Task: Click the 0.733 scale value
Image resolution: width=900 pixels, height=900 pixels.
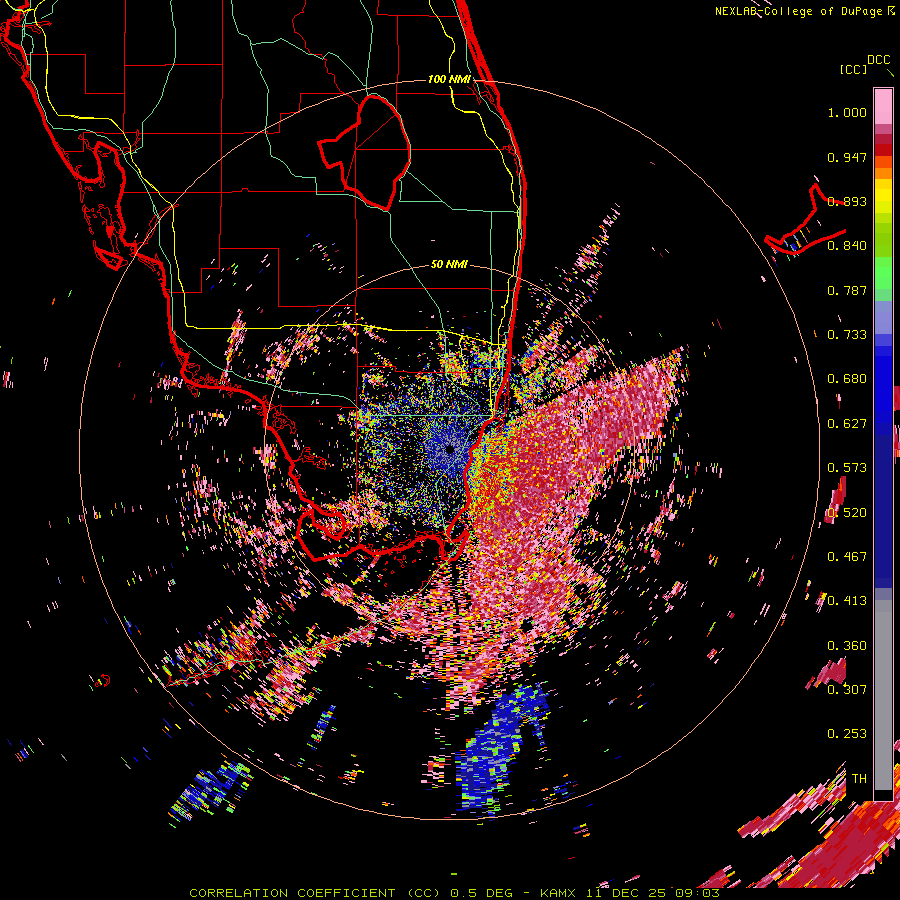Action: pyautogui.click(x=847, y=335)
